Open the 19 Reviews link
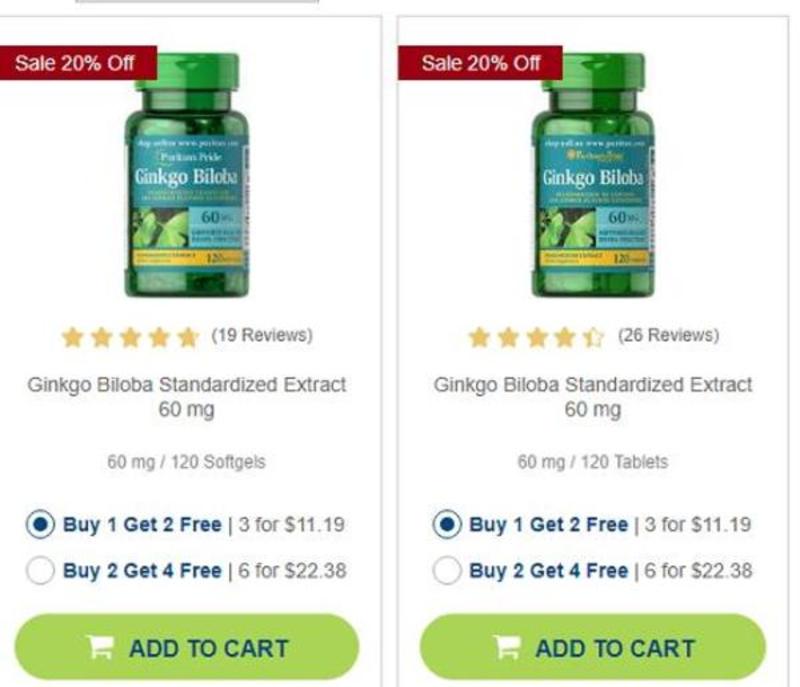Screen dimensions: 800x687 [262, 335]
